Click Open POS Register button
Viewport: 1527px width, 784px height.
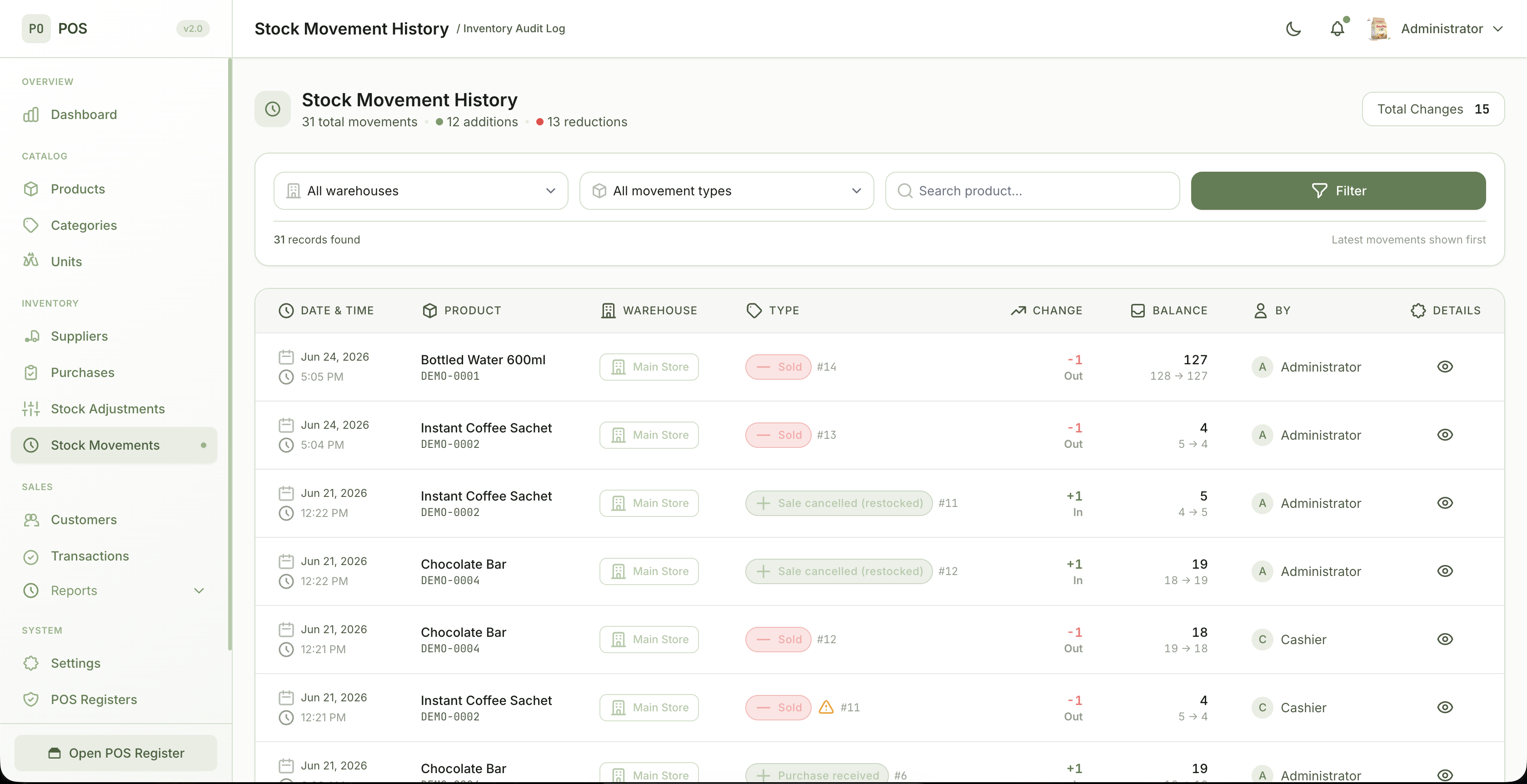coord(115,753)
